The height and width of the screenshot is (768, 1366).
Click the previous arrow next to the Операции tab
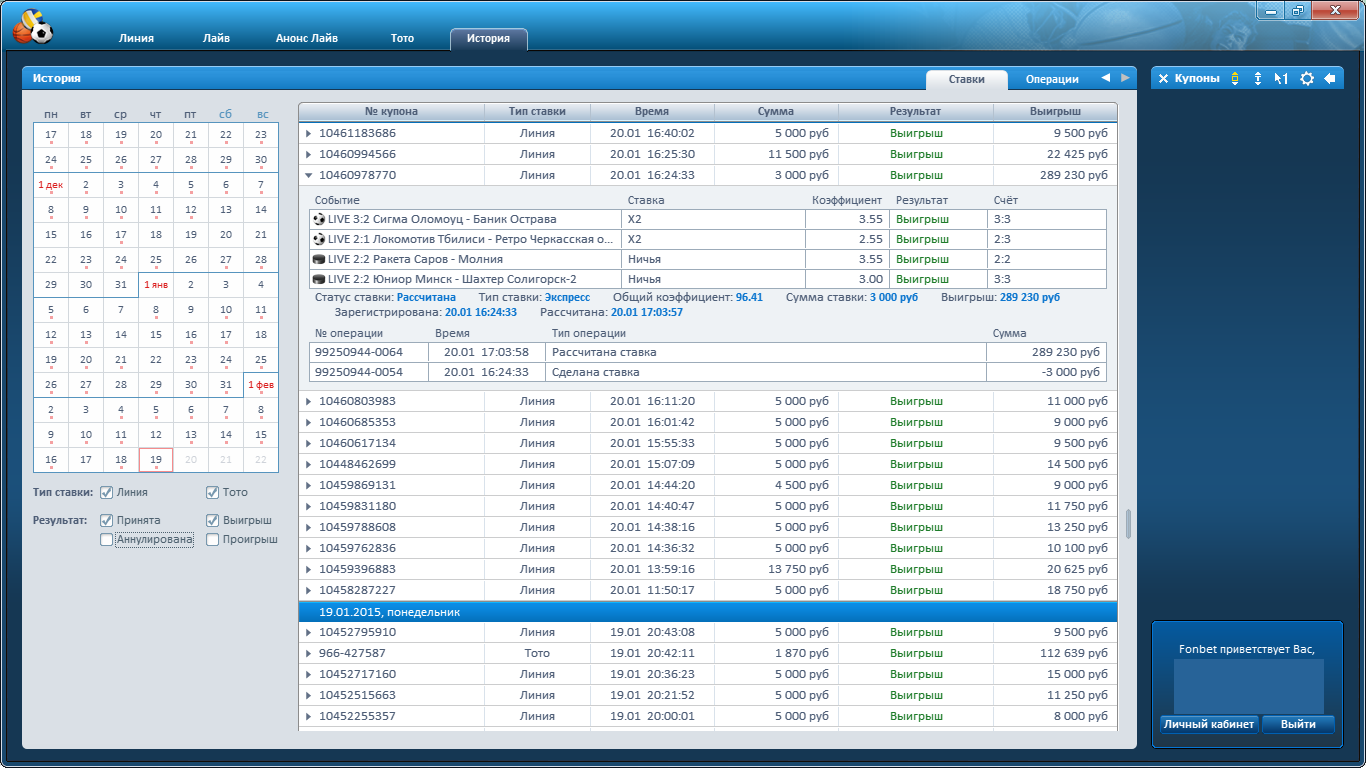pyautogui.click(x=1105, y=78)
